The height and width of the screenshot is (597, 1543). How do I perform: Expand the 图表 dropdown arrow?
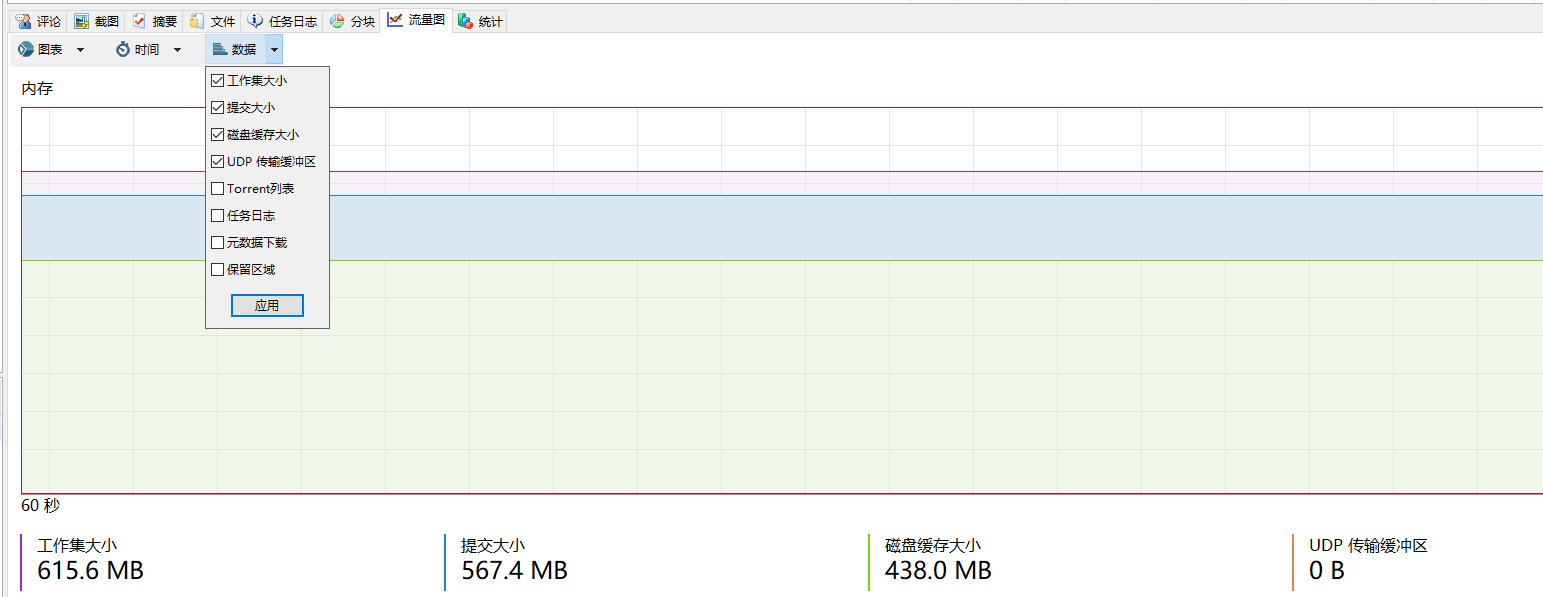[80, 49]
